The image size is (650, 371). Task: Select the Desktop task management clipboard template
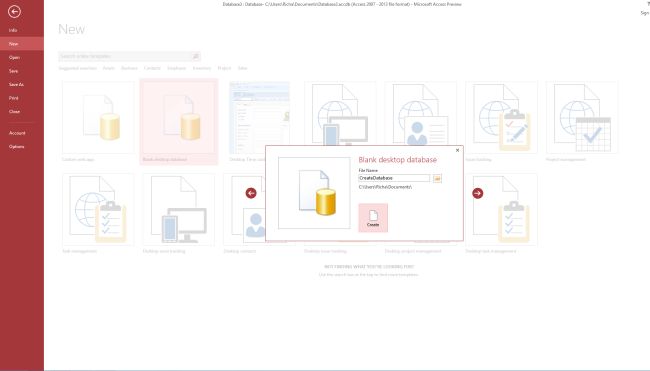[501, 213]
